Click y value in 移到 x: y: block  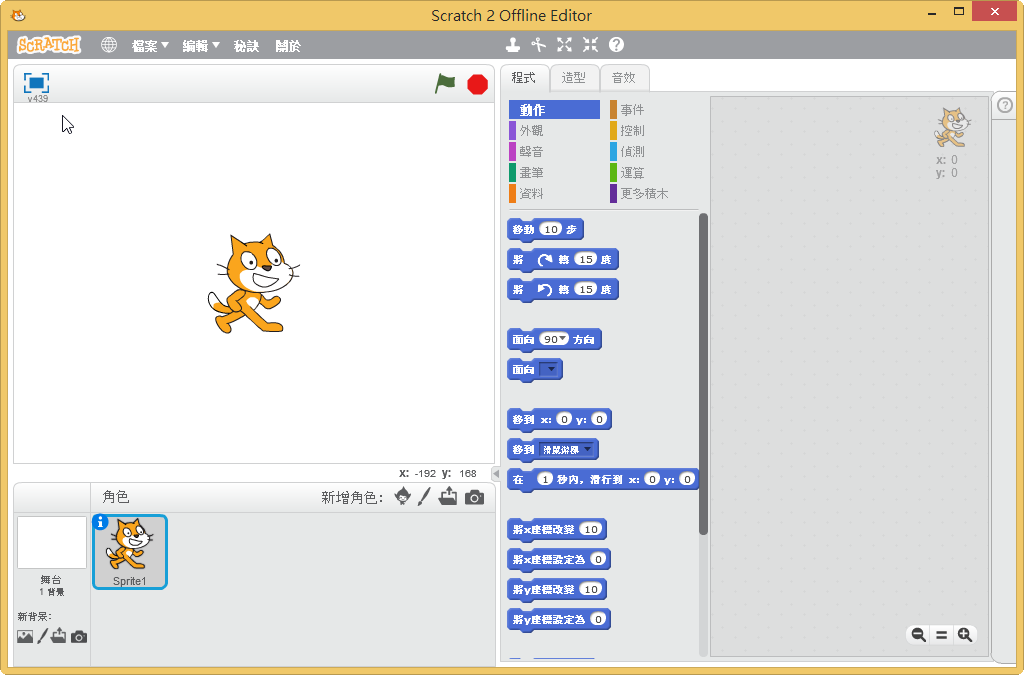599,419
